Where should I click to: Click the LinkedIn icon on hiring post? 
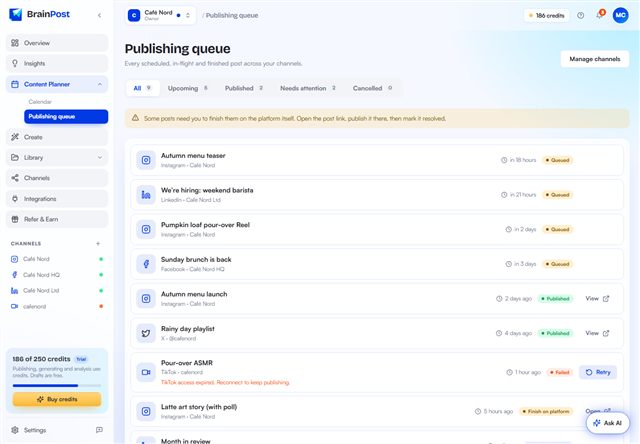(x=146, y=195)
